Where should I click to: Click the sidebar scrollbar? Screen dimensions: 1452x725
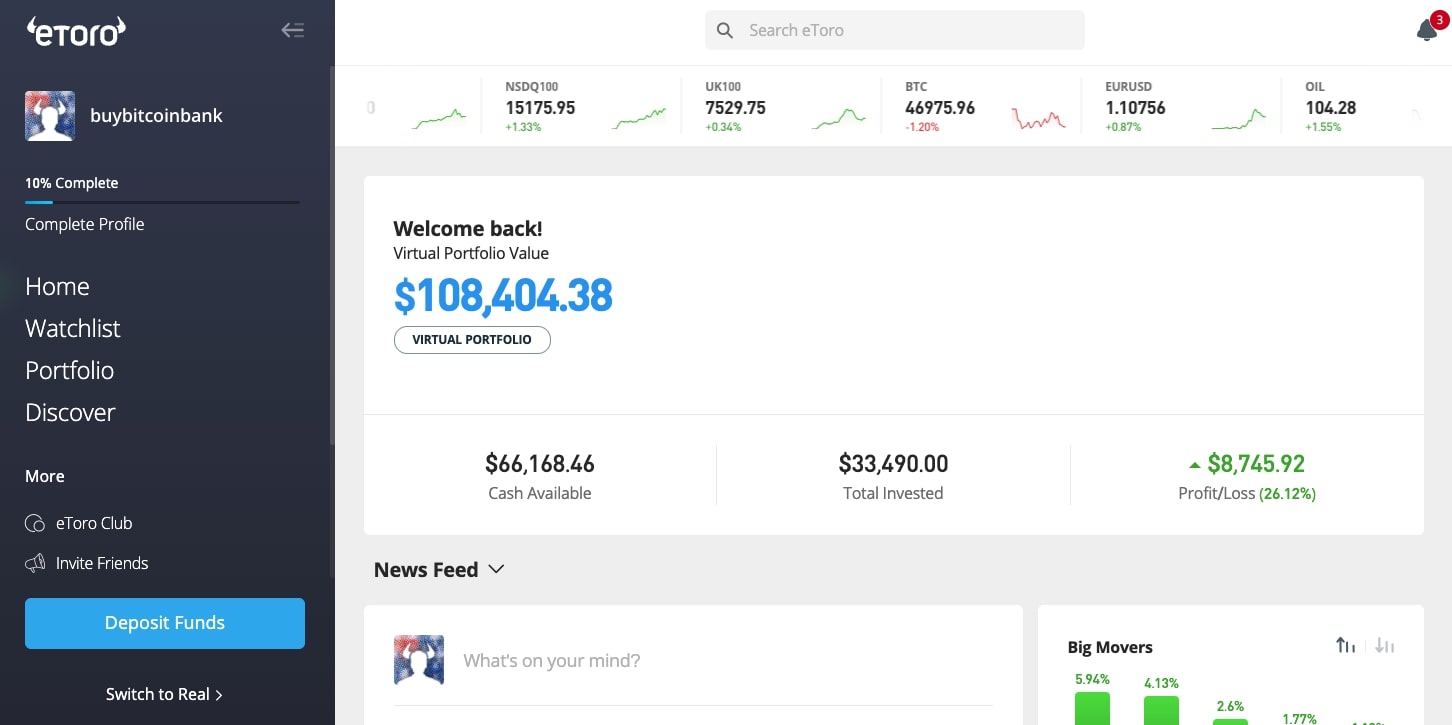click(332, 255)
